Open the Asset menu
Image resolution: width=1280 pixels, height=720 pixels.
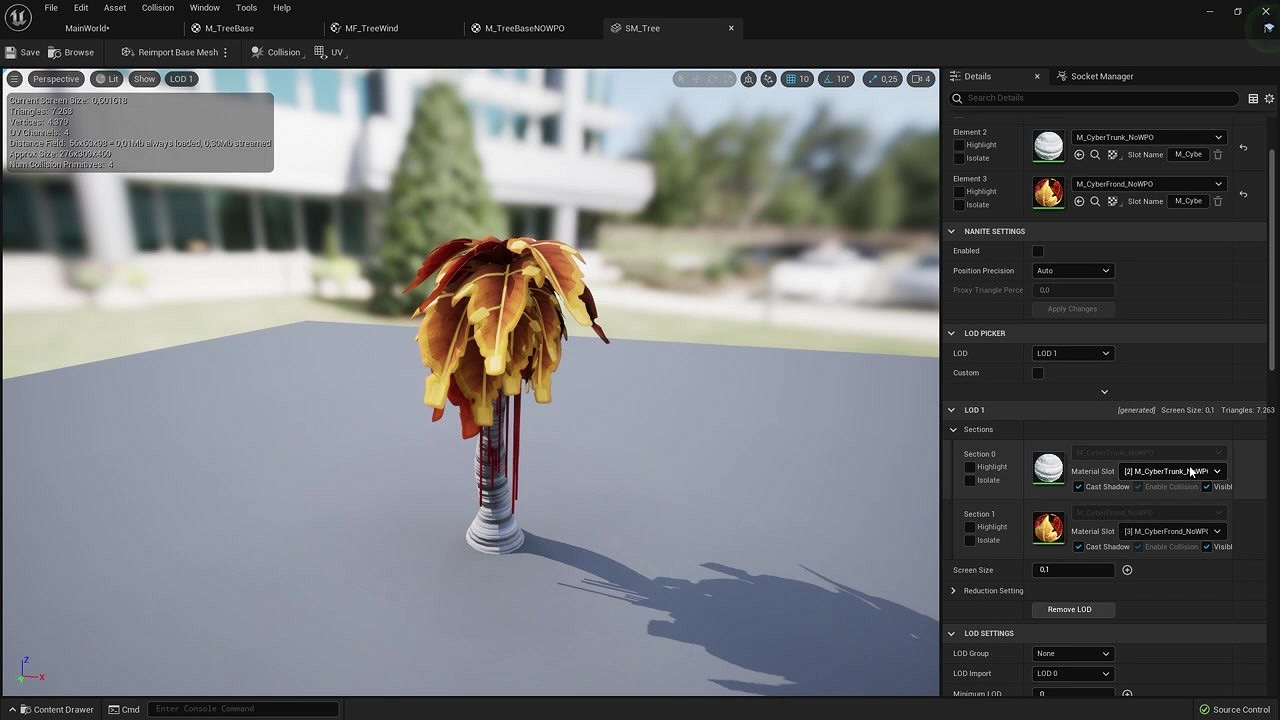pos(115,8)
